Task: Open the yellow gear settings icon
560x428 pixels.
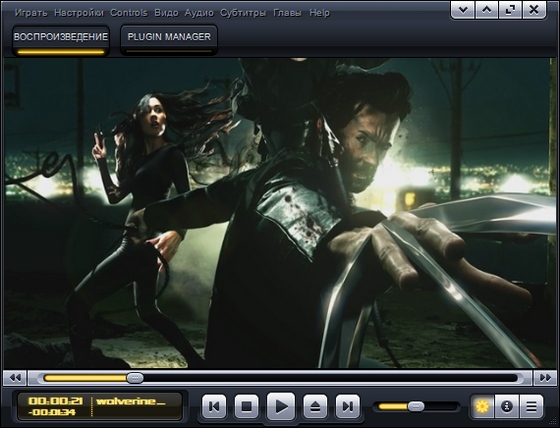Action: 482,406
